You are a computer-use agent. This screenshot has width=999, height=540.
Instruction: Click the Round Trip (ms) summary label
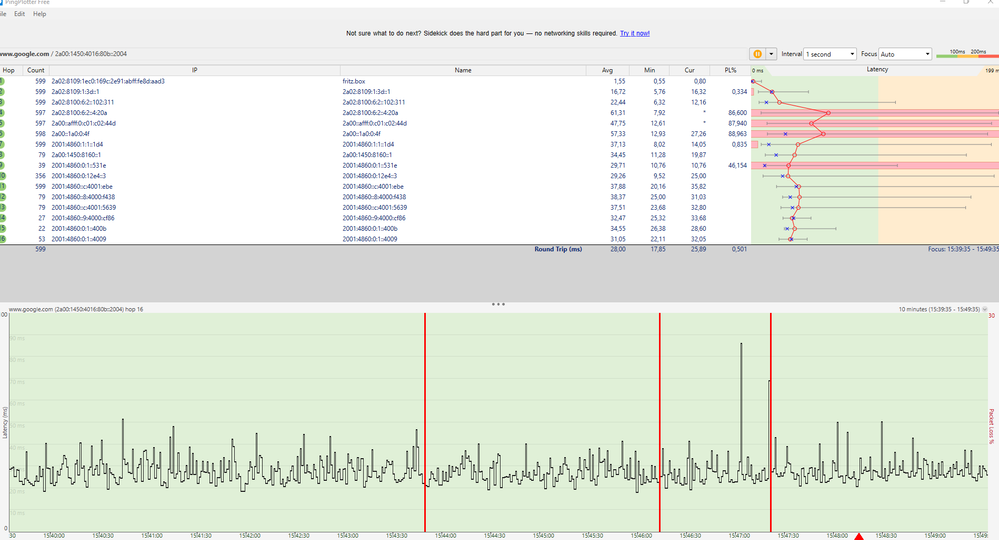tap(558, 250)
